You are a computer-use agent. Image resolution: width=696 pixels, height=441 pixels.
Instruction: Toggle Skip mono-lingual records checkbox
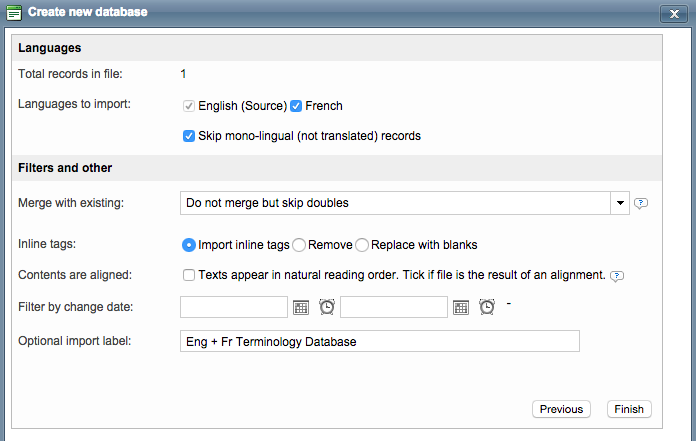click(189, 136)
